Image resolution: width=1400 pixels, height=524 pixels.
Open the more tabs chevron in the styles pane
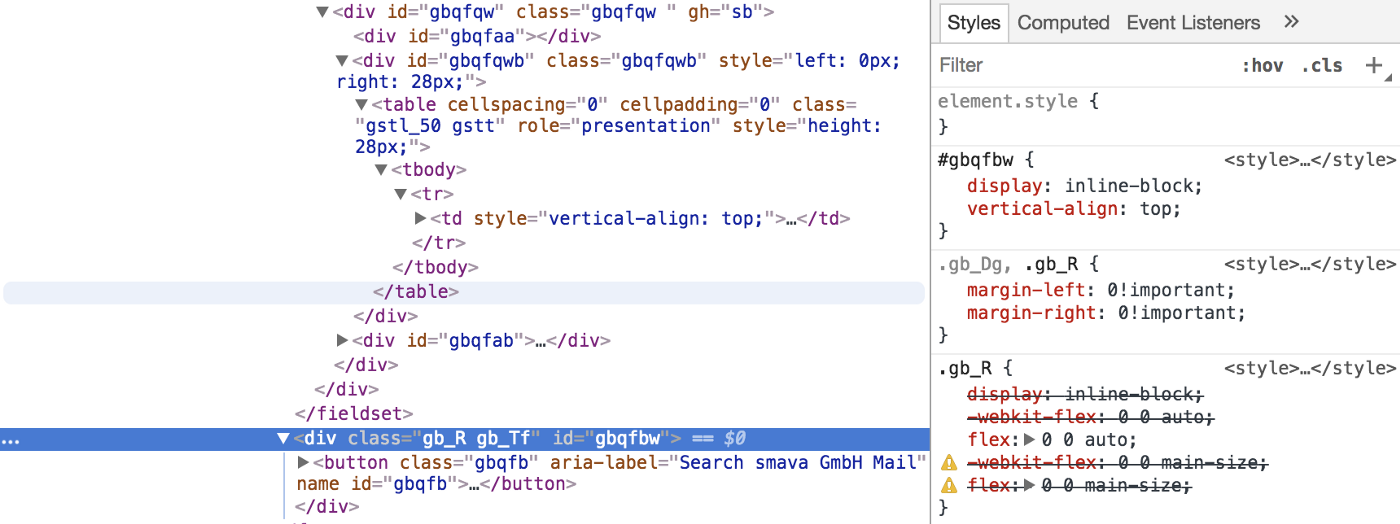(x=1290, y=22)
